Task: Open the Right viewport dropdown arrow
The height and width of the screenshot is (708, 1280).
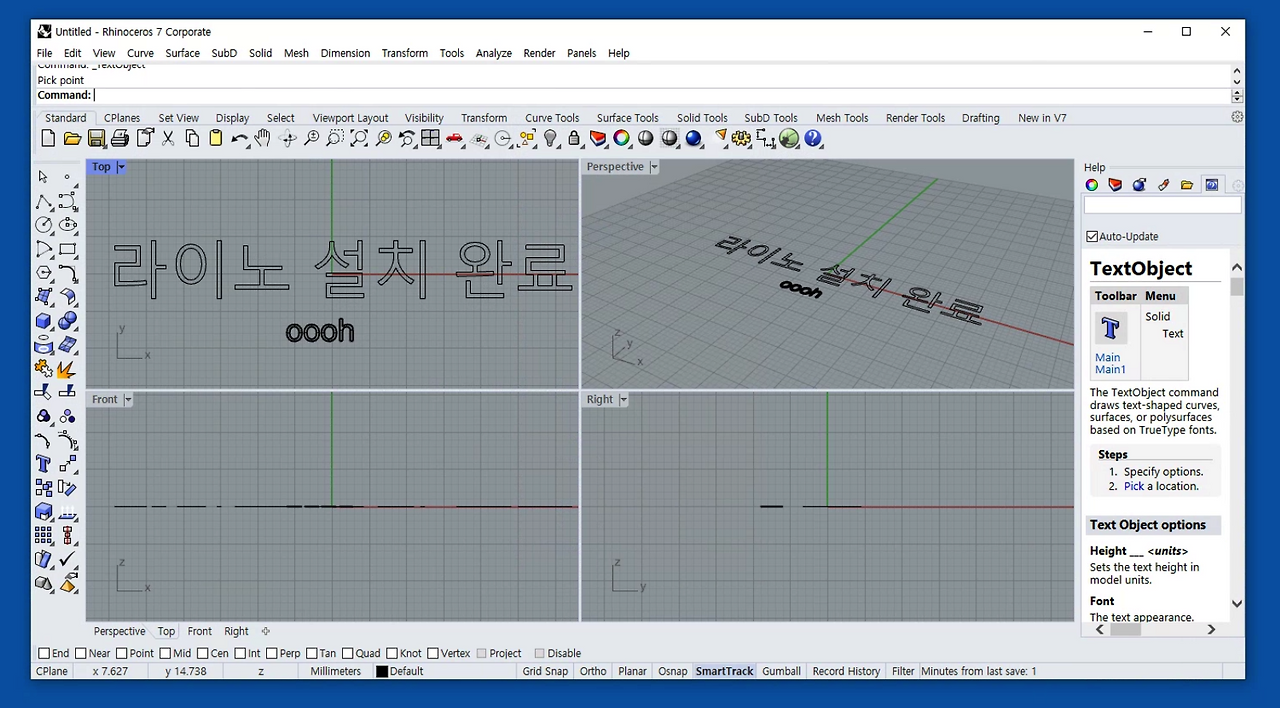Action: click(x=623, y=399)
